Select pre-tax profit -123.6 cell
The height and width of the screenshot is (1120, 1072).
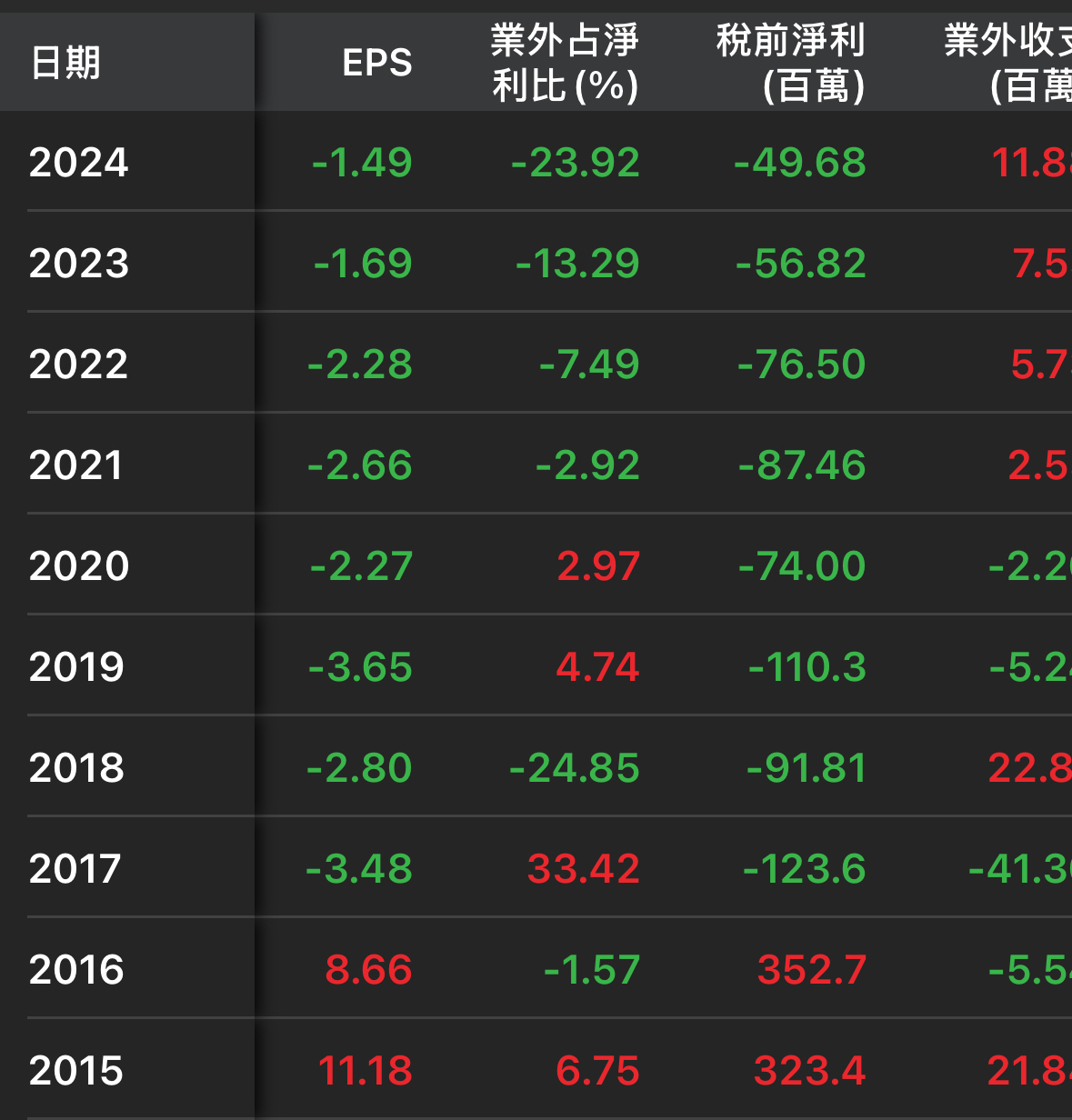[805, 869]
